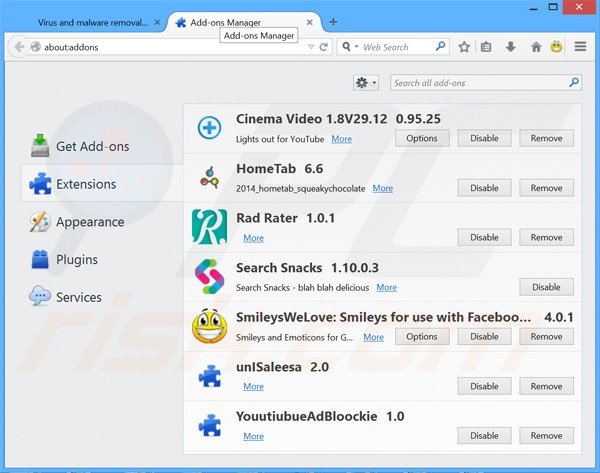The width and height of the screenshot is (600, 473).
Task: Focus the Search all add-ons field
Action: tap(486, 83)
